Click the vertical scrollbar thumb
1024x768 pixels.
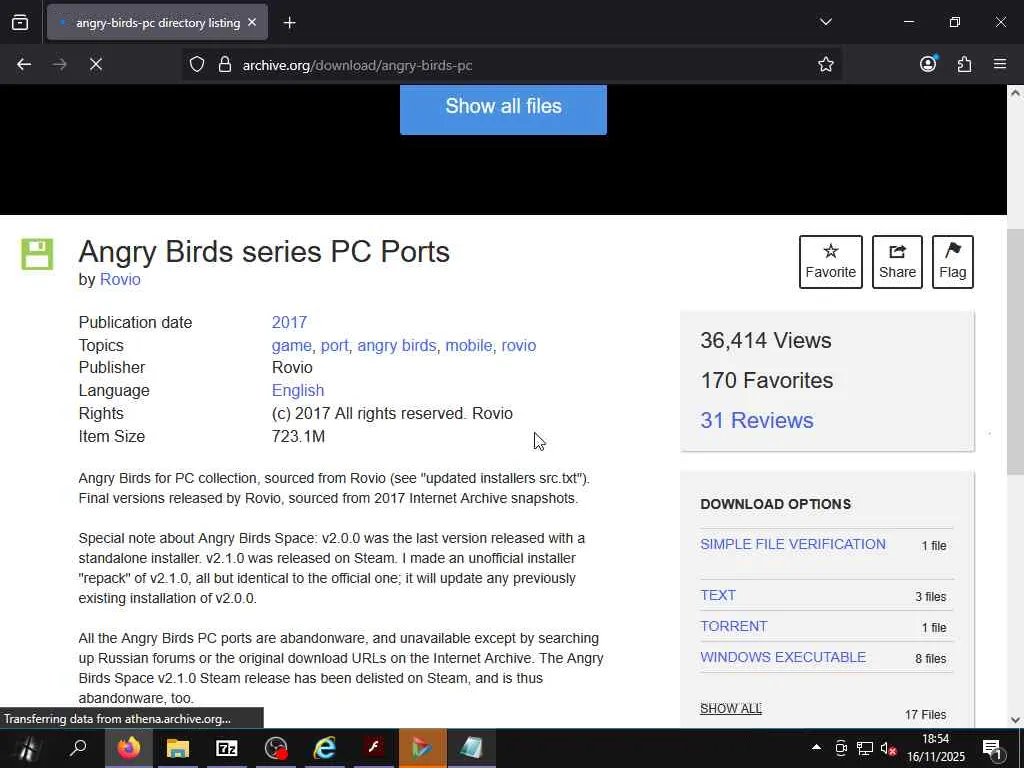coord(1015,353)
